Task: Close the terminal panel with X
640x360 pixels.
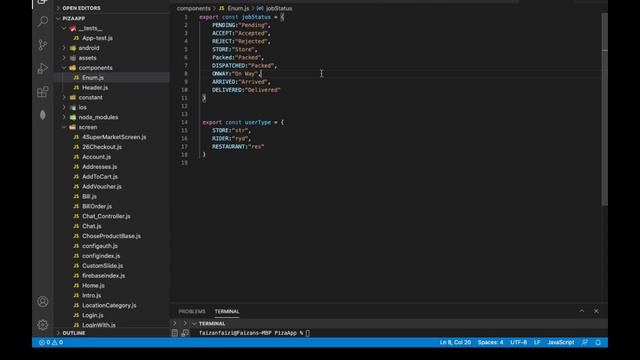Action: point(596,311)
